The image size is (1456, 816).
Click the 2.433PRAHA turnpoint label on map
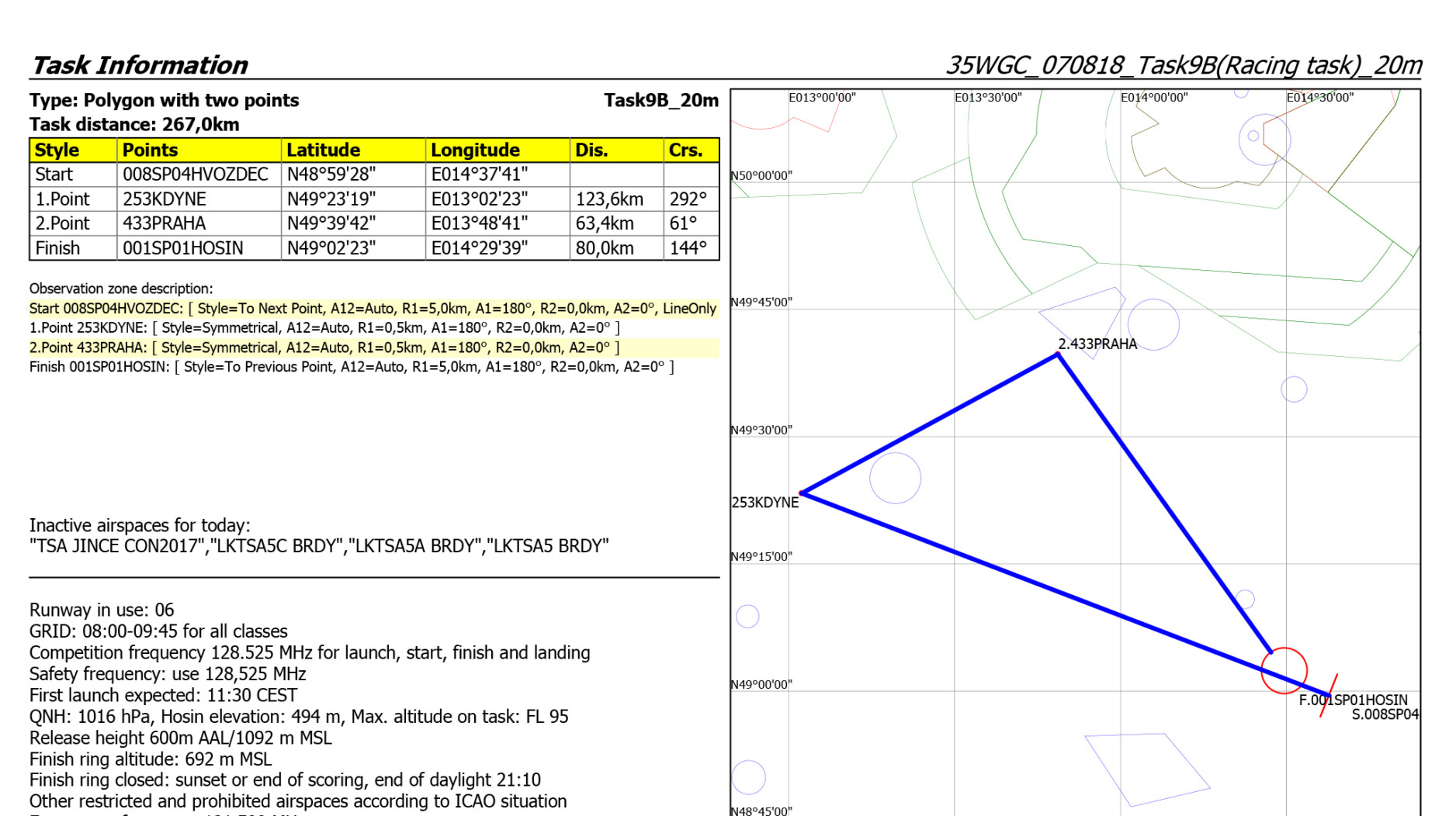click(x=1097, y=344)
